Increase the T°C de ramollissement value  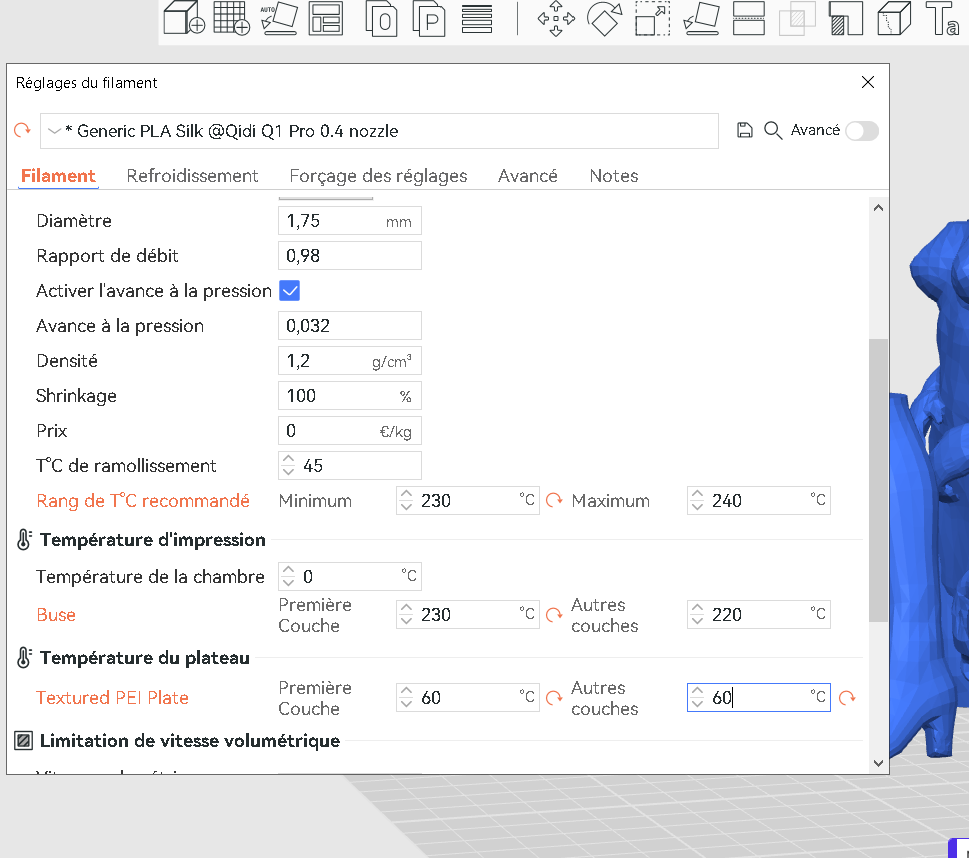coord(288,459)
